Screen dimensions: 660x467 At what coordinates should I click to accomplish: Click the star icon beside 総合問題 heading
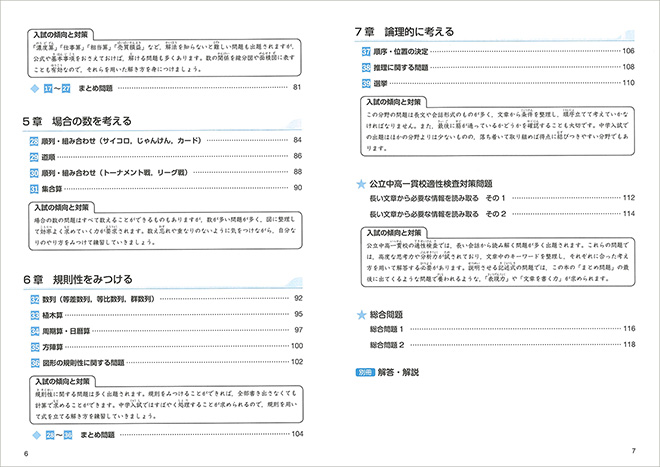pyautogui.click(x=361, y=315)
